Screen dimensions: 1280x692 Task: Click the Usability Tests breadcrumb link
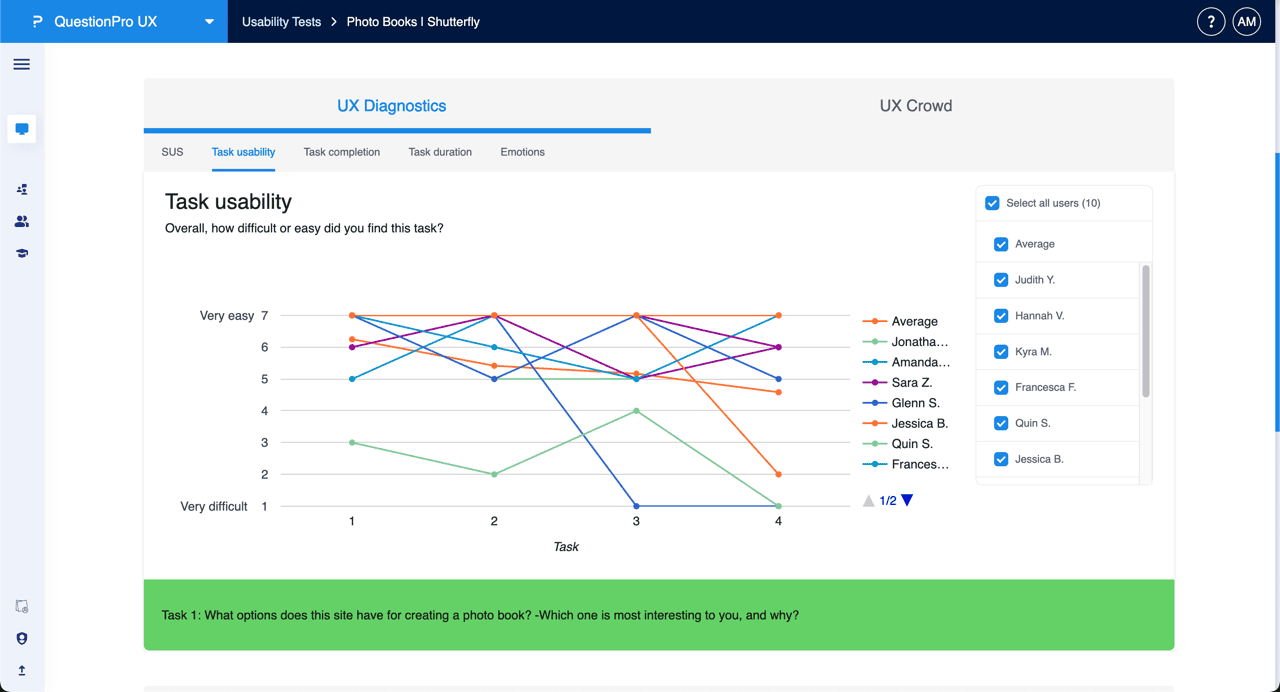[281, 20]
